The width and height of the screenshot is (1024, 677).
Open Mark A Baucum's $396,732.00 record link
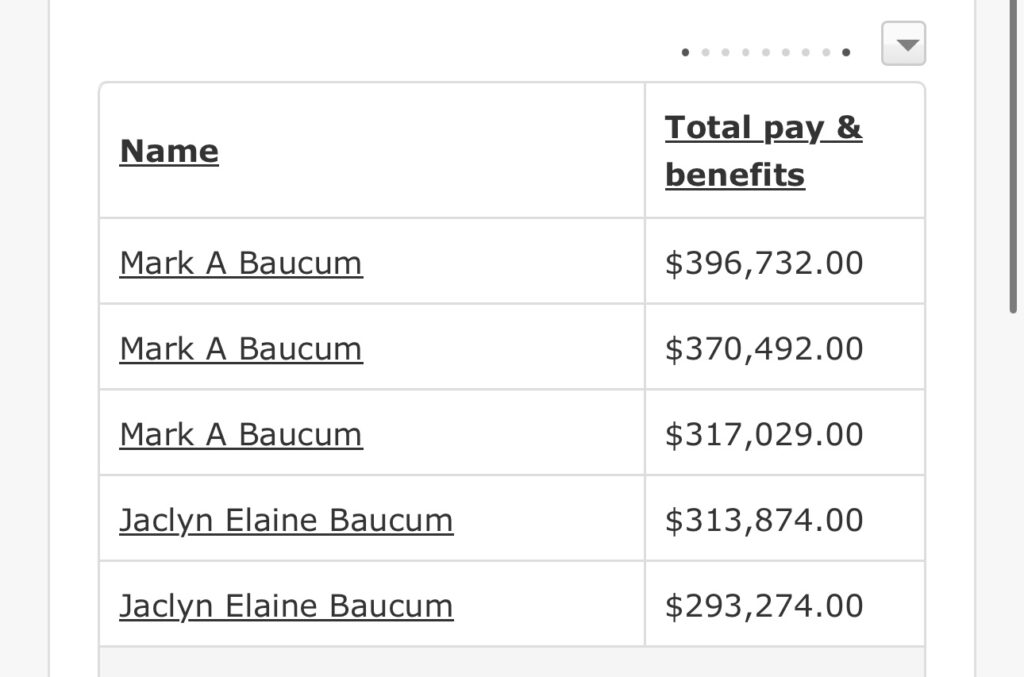pos(241,263)
